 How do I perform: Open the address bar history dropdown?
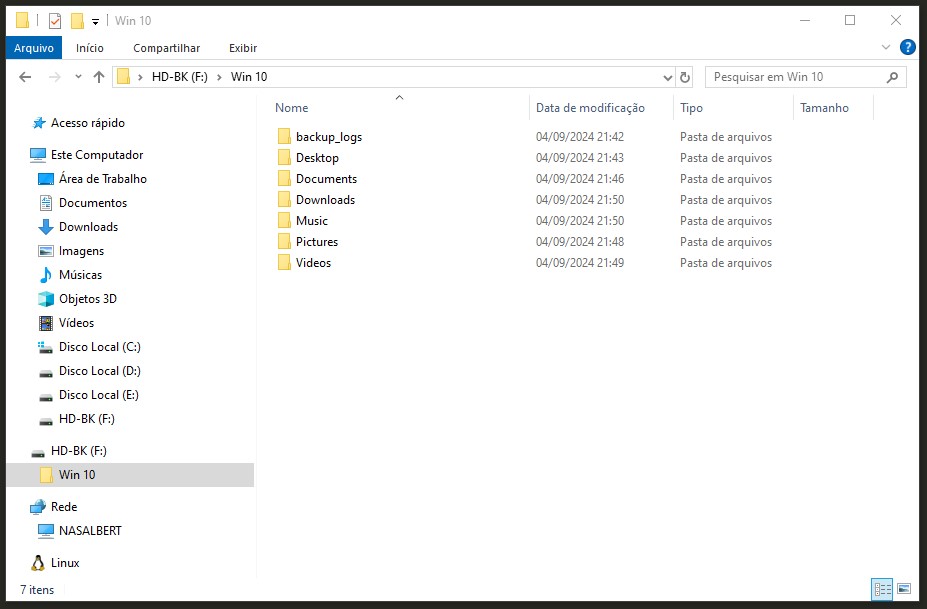pos(668,77)
